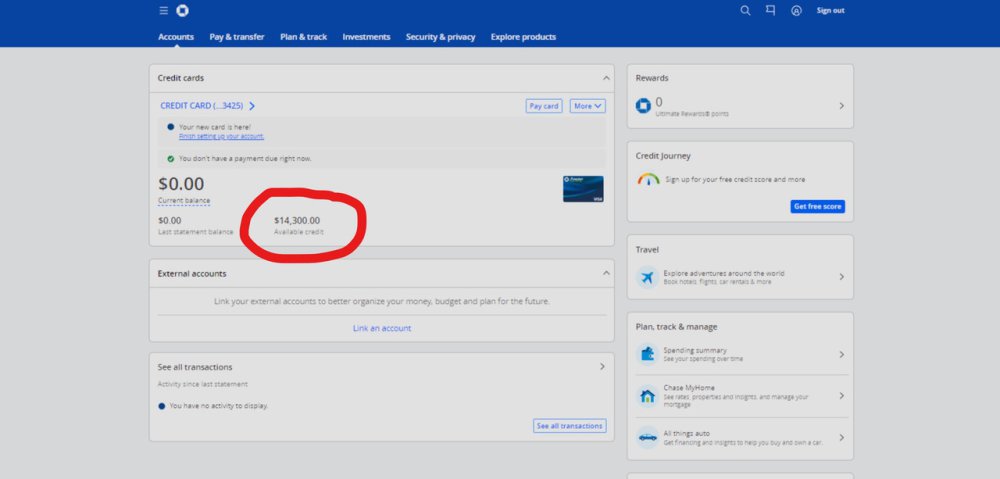Open CREDIT CARD (...3425) details link
Viewport: 1000px width, 479px height.
207,106
